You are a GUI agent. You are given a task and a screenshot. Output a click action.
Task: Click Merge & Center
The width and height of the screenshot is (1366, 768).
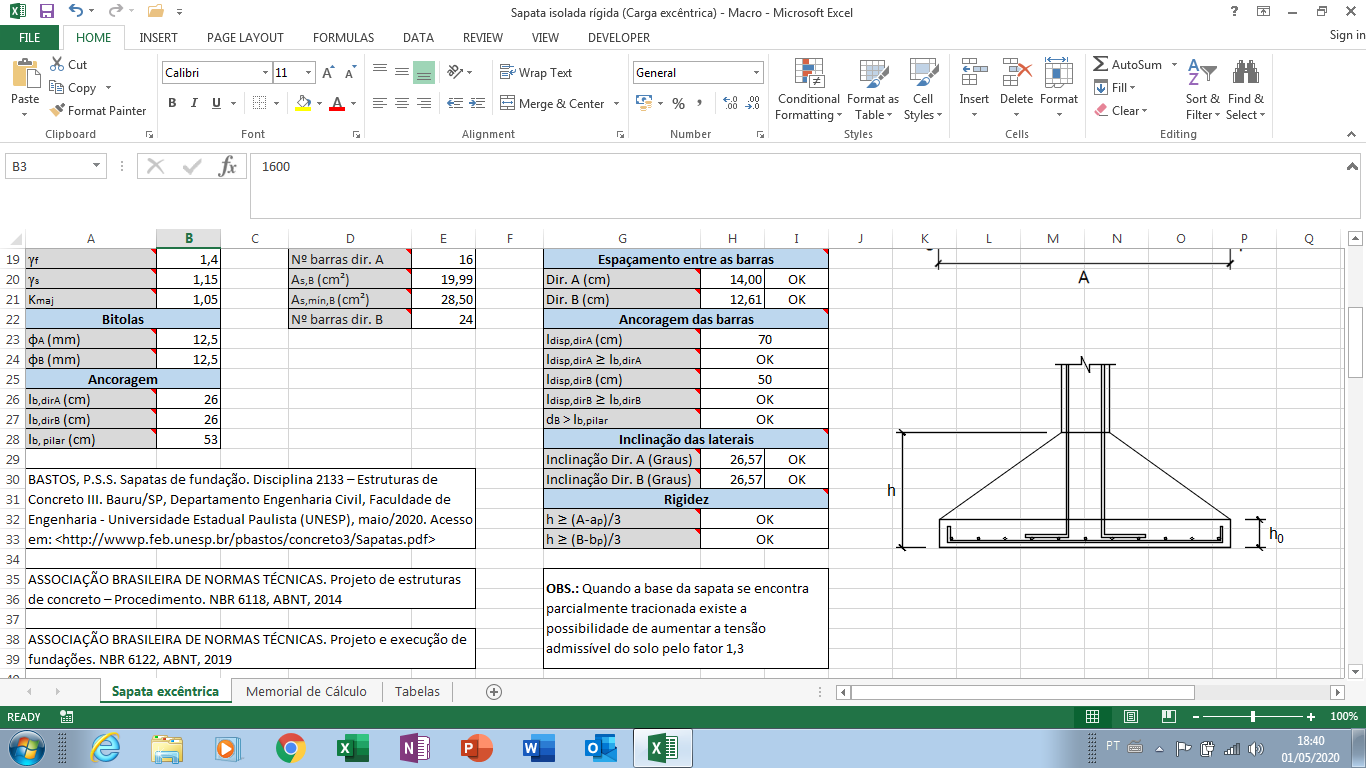click(552, 103)
